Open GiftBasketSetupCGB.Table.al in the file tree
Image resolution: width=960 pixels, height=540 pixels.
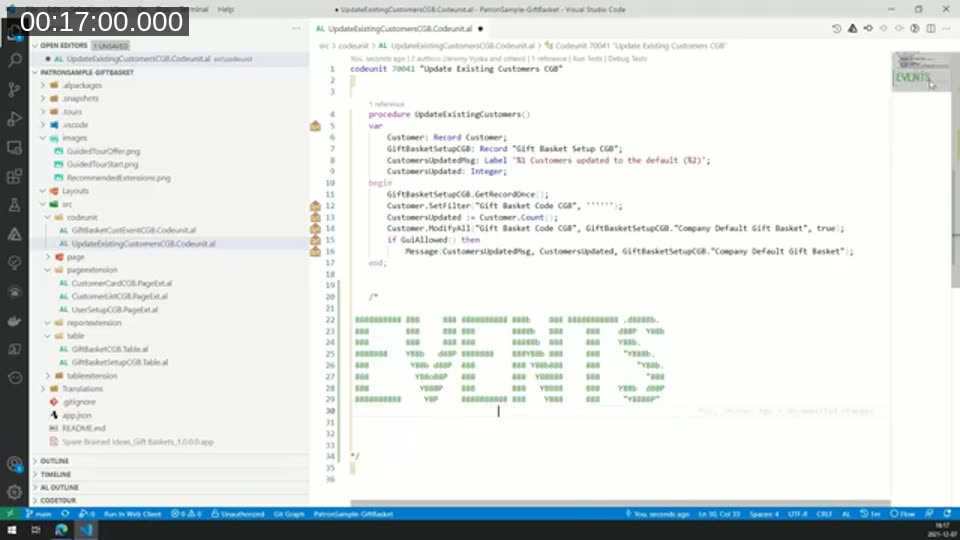click(119, 362)
